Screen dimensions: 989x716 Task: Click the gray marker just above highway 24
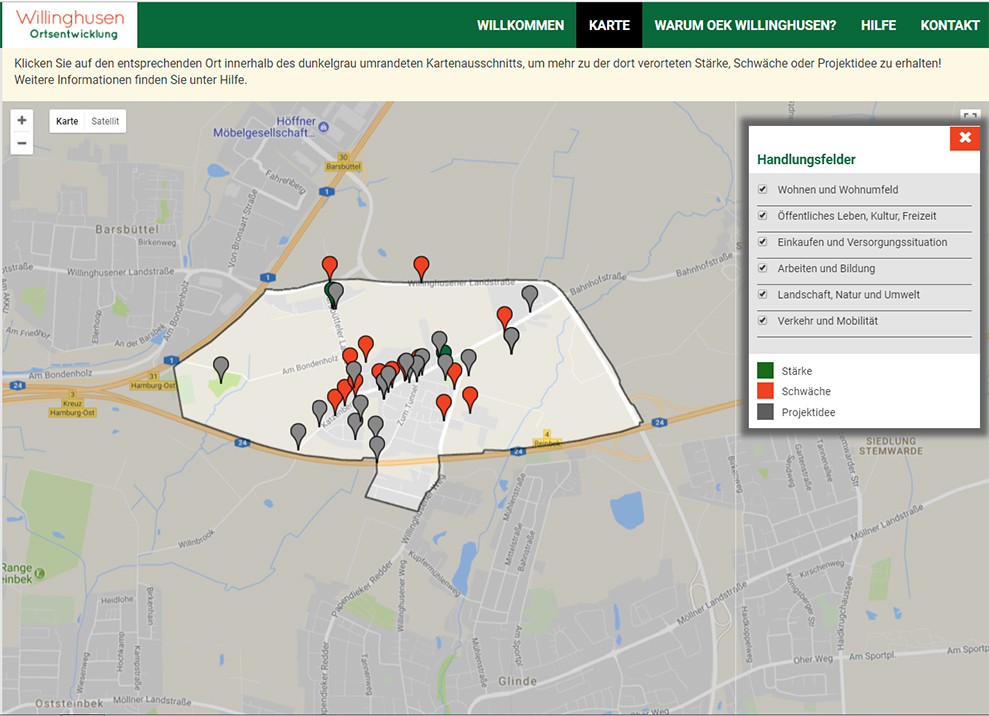point(298,434)
